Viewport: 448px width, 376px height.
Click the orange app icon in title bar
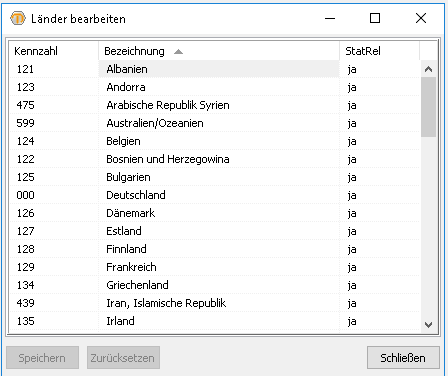(x=18, y=19)
